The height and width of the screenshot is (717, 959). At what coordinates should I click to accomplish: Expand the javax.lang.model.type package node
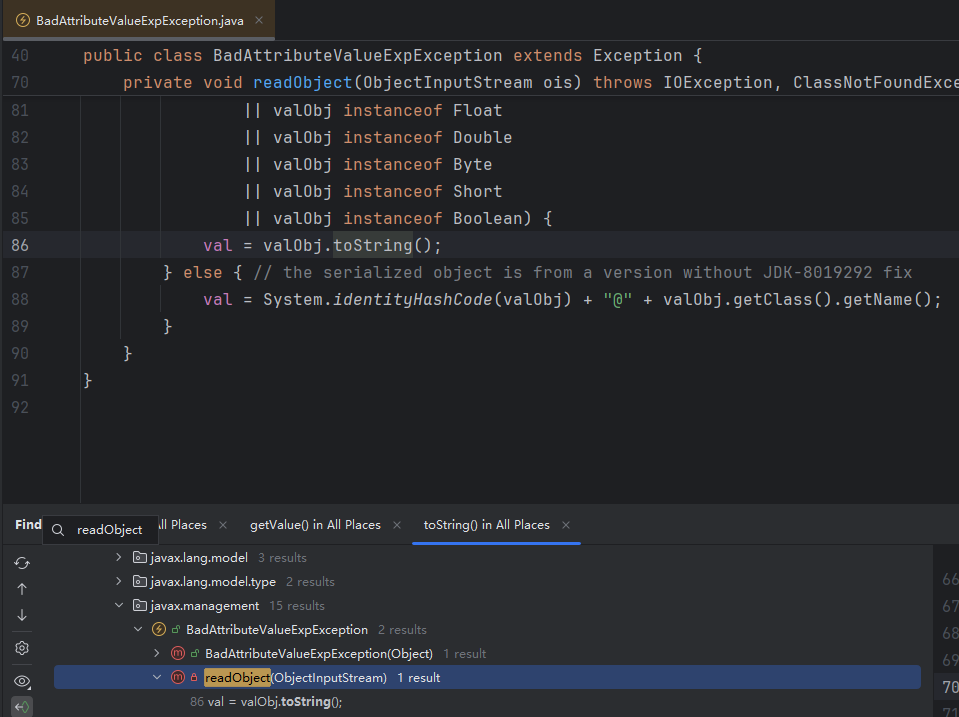119,582
